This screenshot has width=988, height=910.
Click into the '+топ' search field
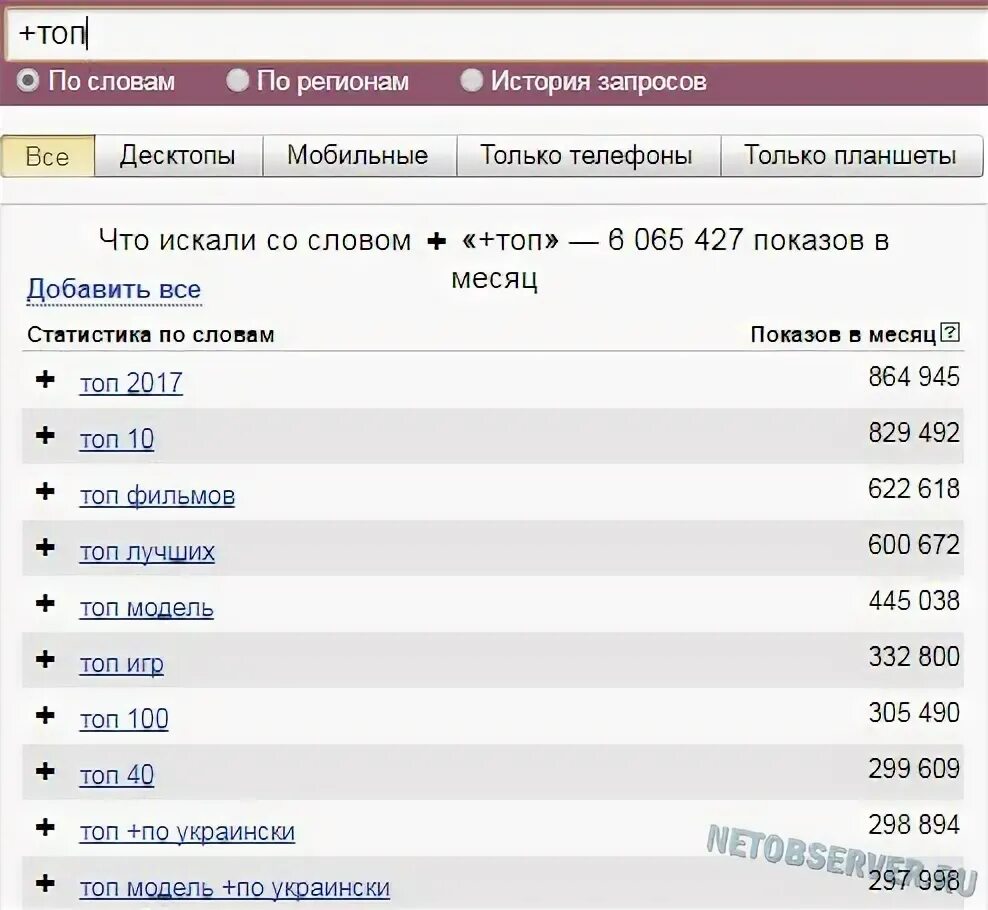pos(494,33)
